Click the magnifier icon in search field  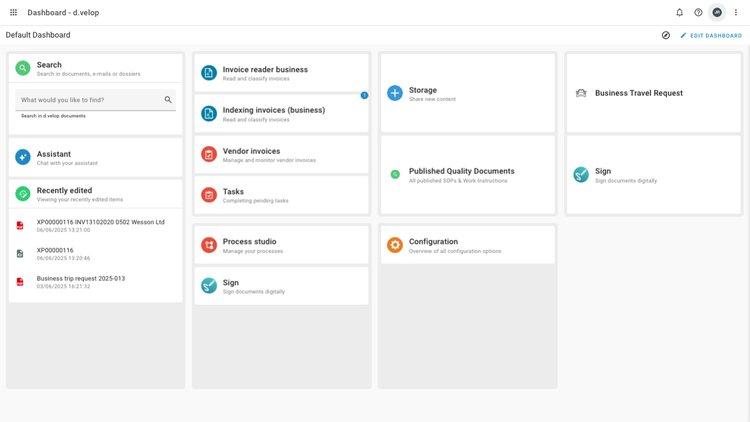point(168,100)
